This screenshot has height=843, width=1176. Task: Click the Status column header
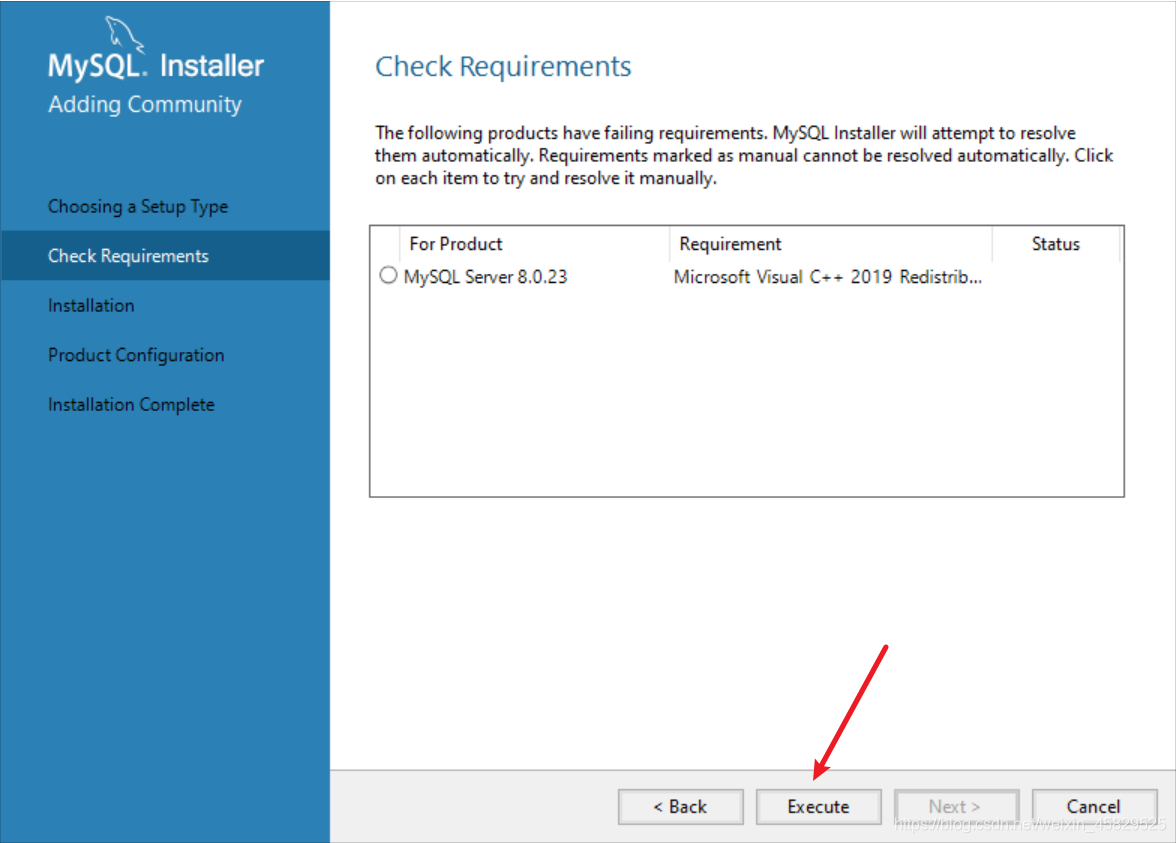tap(1055, 244)
